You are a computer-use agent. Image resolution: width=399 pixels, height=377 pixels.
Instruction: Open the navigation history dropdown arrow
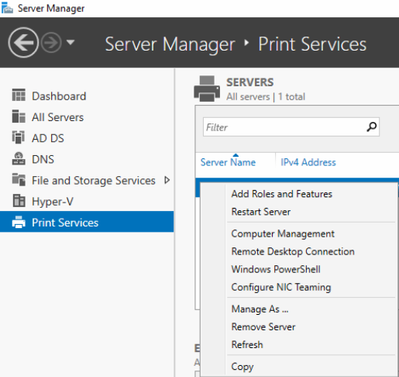[x=70, y=42]
